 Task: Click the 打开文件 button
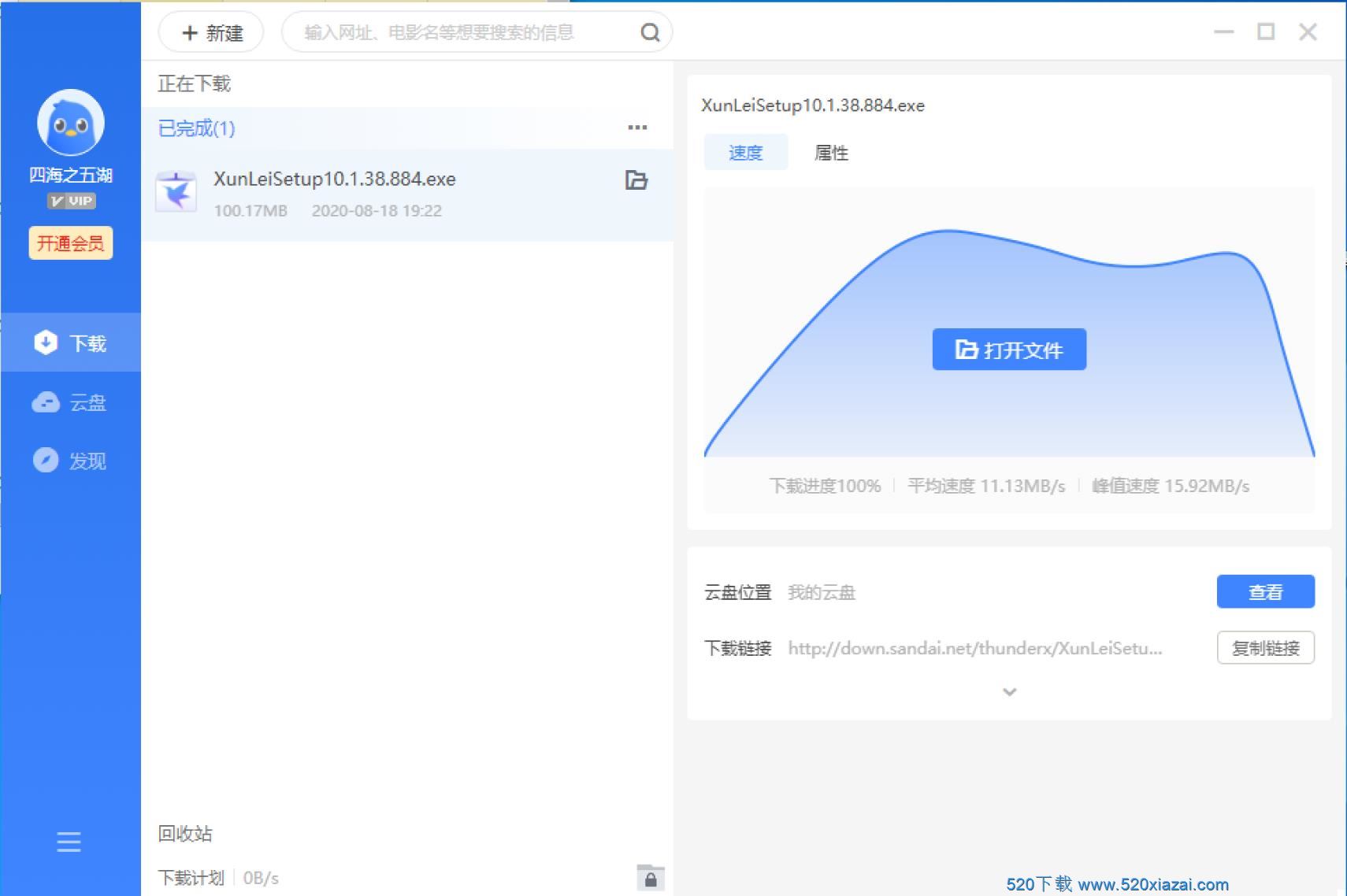tap(1009, 350)
